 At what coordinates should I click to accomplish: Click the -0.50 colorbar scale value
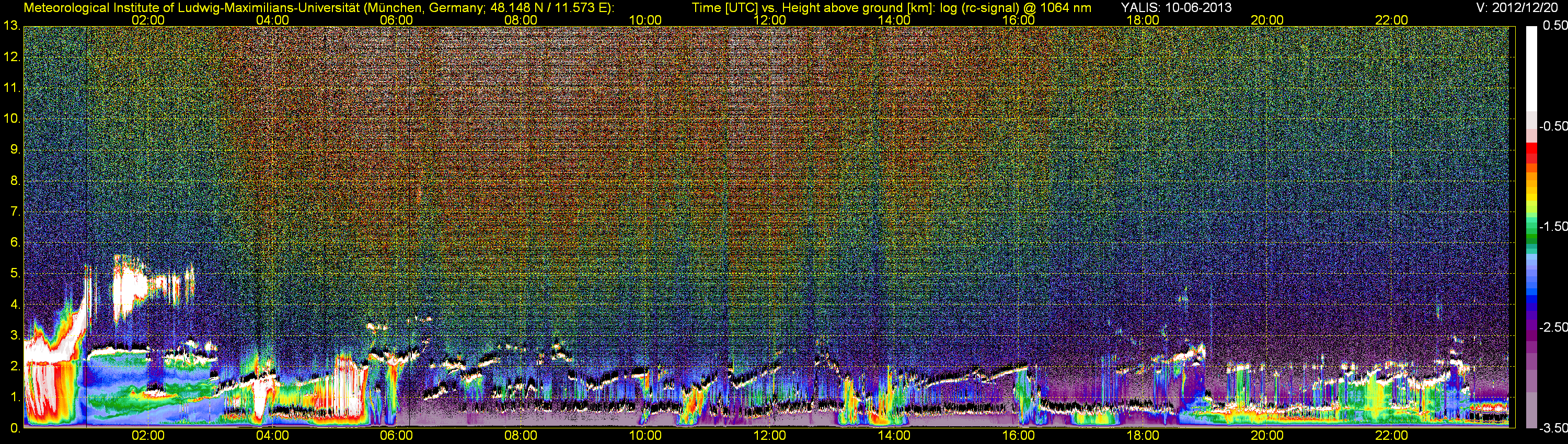point(1553,126)
